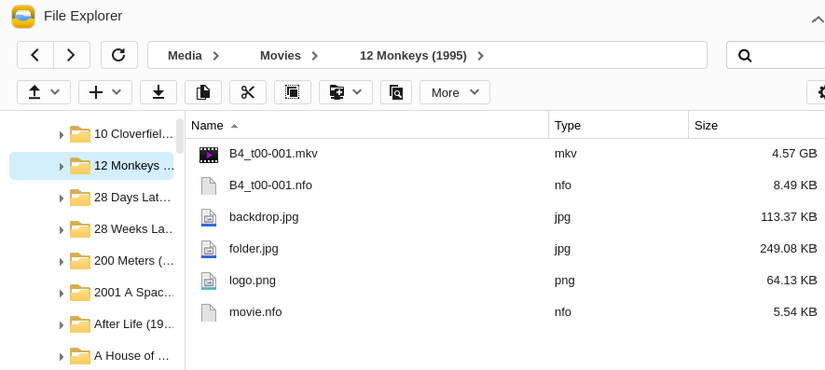825x370 pixels.
Task: Select file B4_t00-001.mkv by name
Action: point(273,154)
